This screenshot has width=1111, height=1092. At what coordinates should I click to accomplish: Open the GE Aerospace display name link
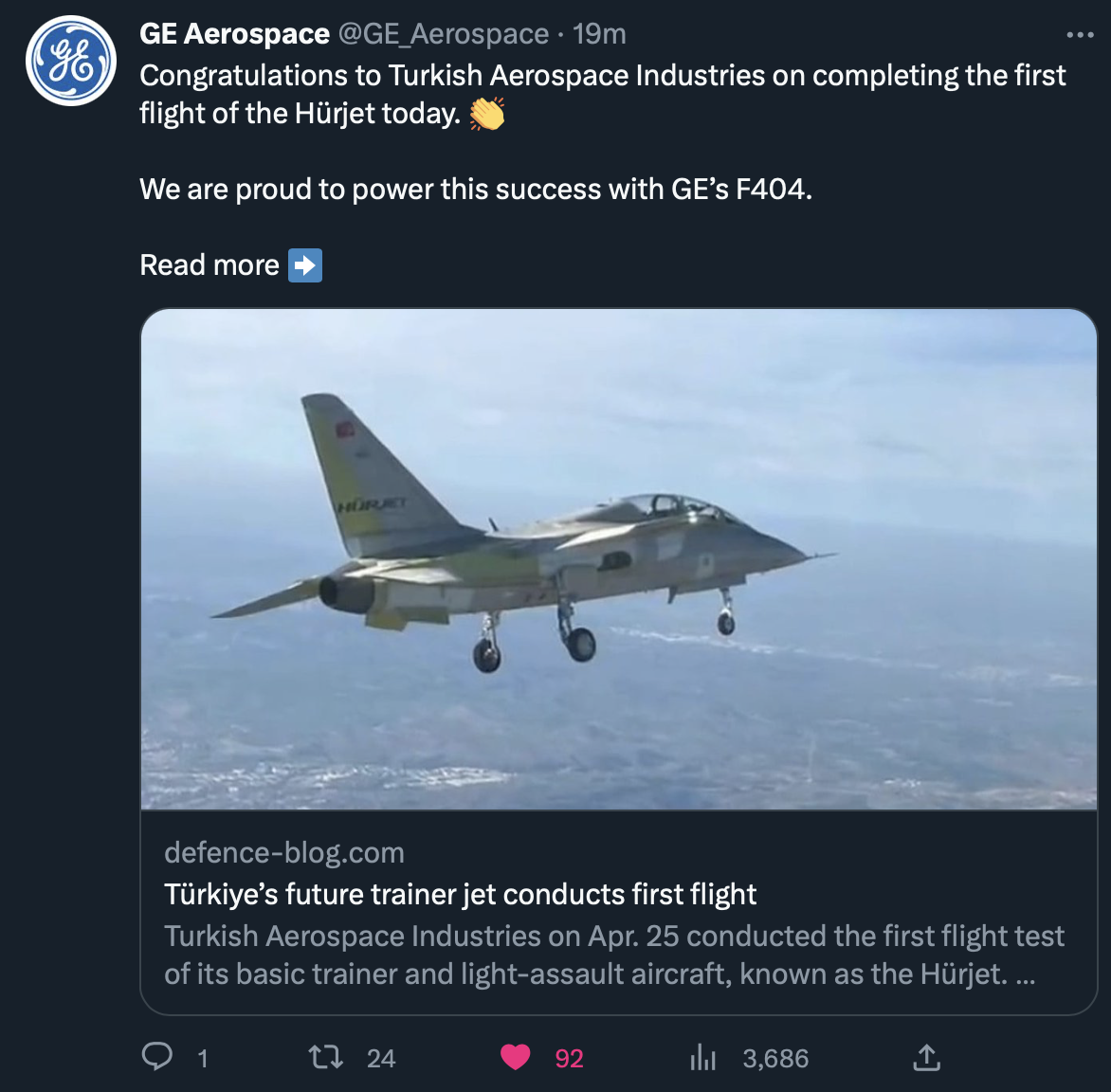click(x=234, y=34)
